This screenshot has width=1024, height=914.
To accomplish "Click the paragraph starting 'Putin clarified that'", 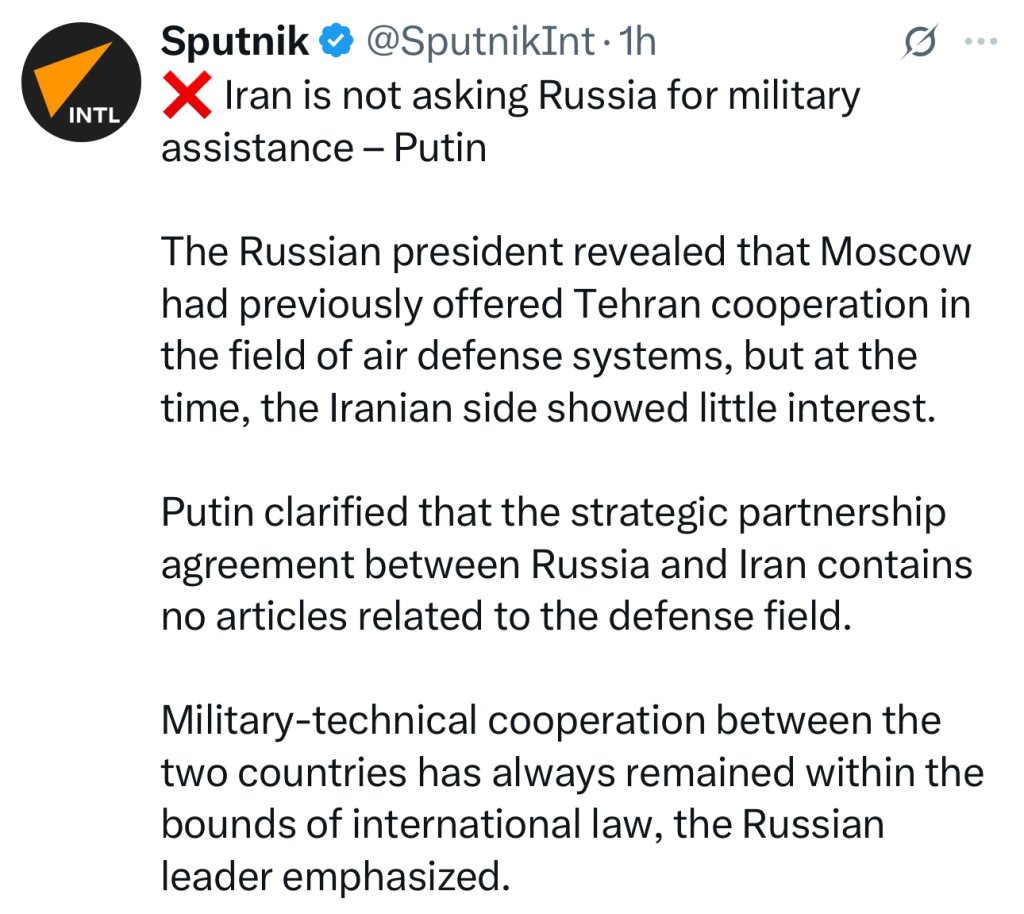I will [x=566, y=564].
